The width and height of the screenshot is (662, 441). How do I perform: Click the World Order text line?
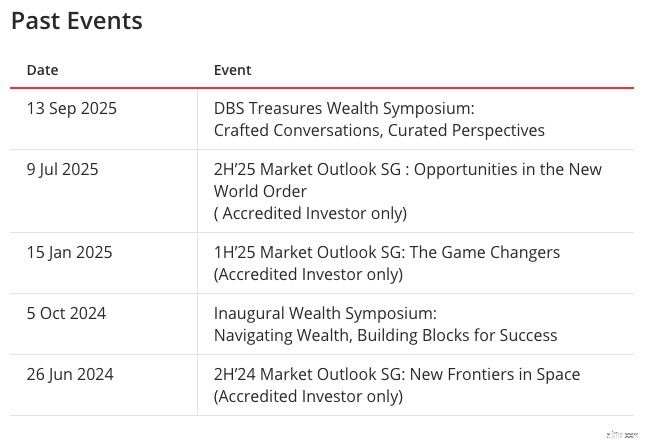260,192
